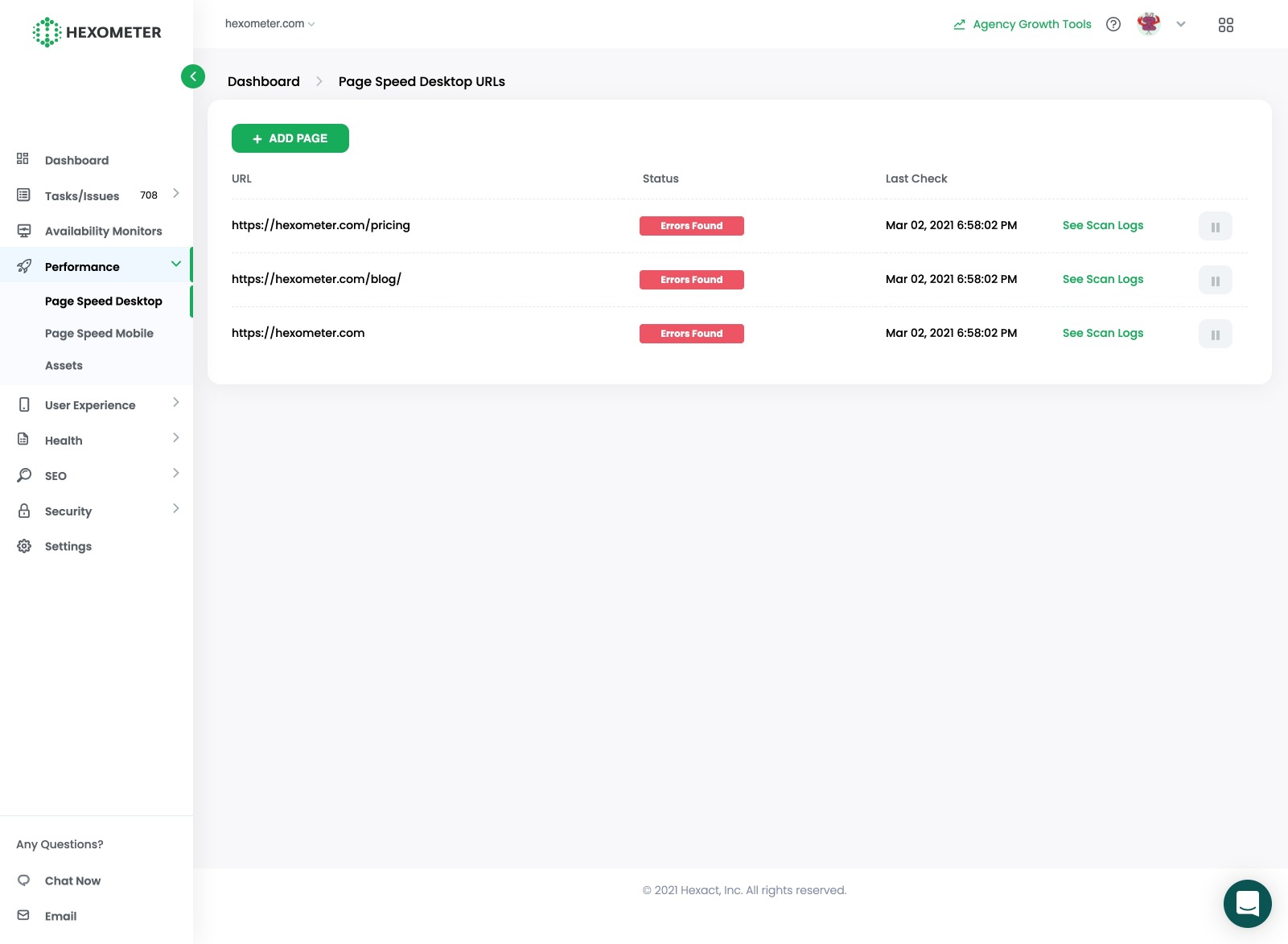Collapse the sidebar with the green arrow
The image size is (1288, 944).
tap(193, 76)
